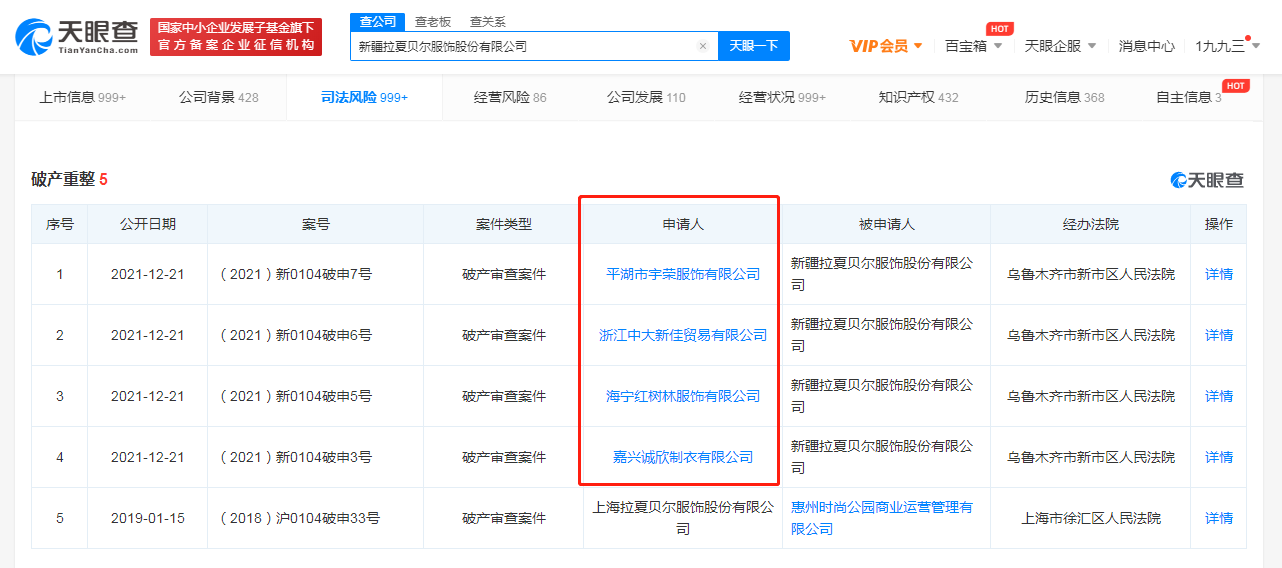Switch to the 查老板 search tab
This screenshot has height=568, width=1282.
[x=433, y=21]
